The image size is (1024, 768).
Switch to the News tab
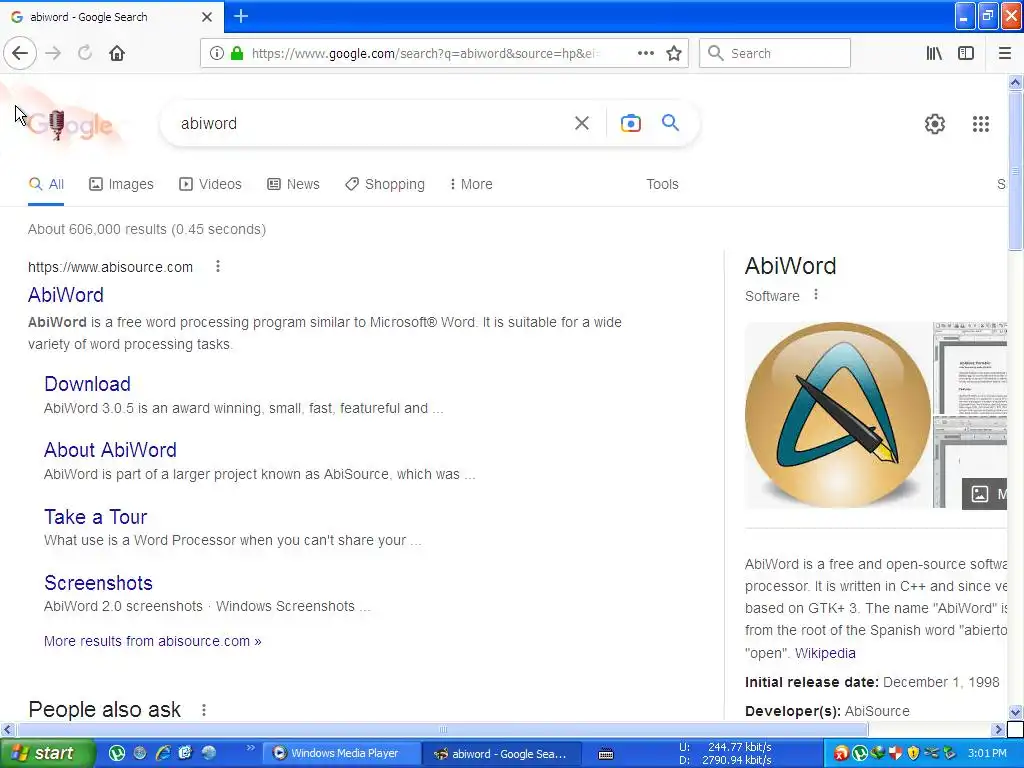coord(293,184)
